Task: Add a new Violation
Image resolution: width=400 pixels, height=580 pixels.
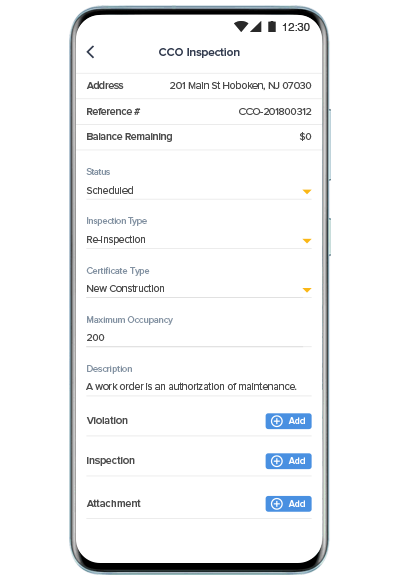Action: point(288,421)
